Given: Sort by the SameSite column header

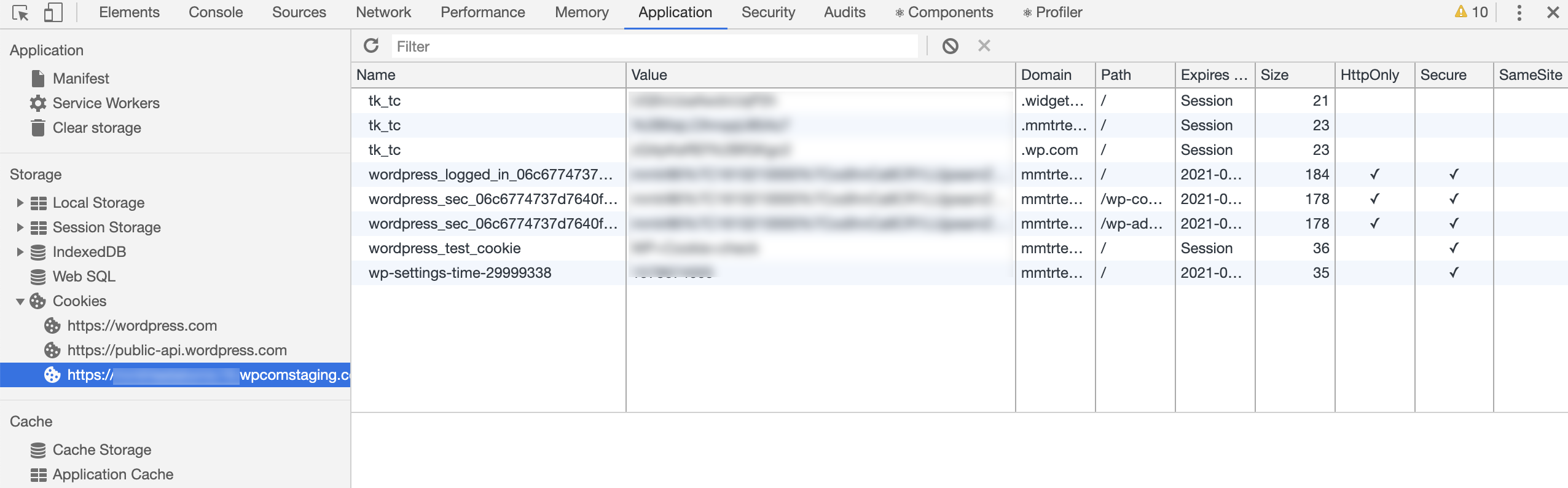Looking at the screenshot, I should point(1531,75).
